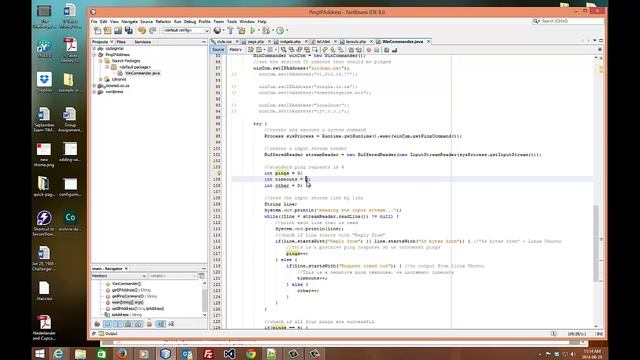
Task: Click the Comment icon in editor toolbar
Action: (x=386, y=50)
